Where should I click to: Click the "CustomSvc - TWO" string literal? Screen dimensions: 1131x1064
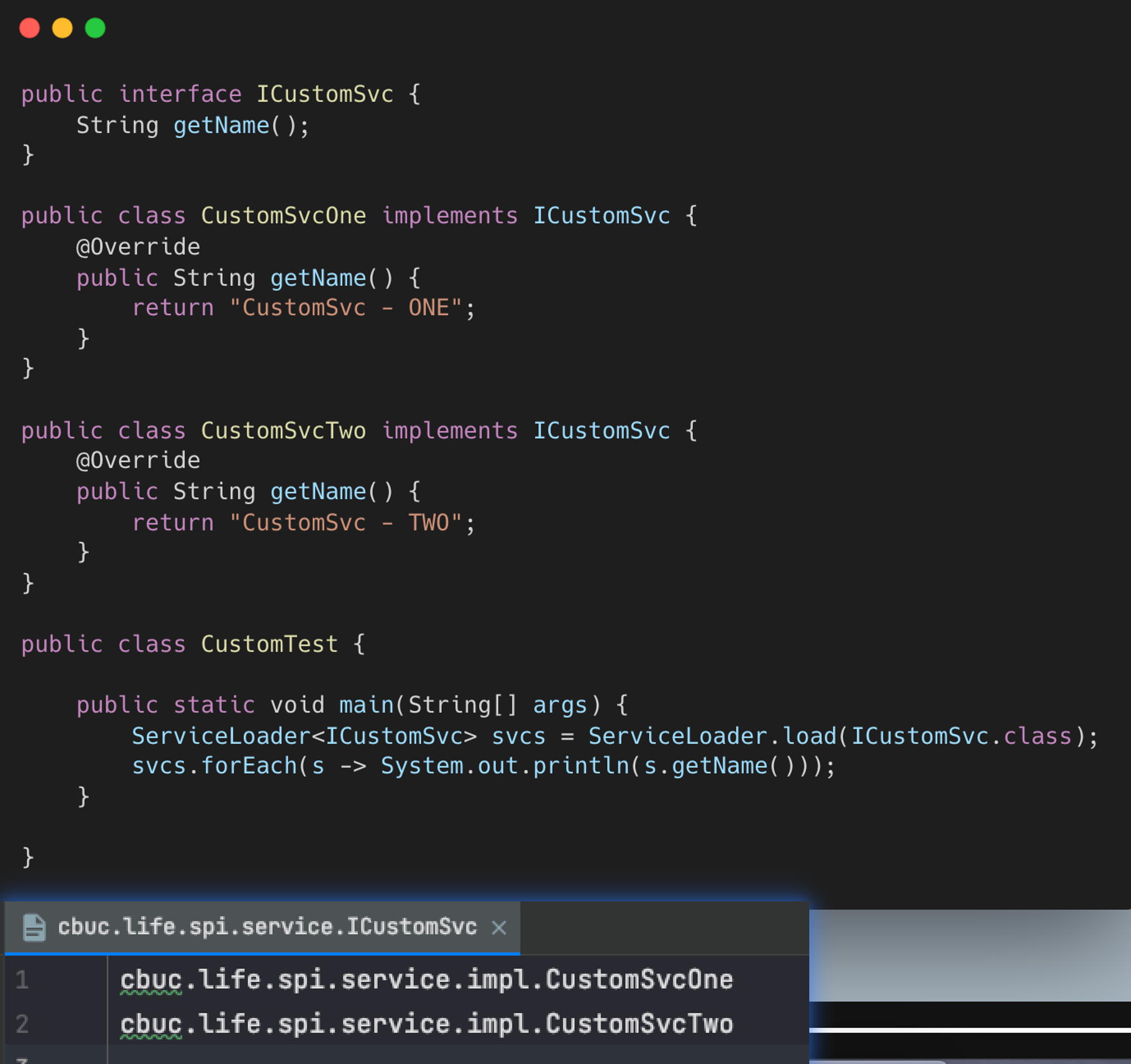pos(346,522)
